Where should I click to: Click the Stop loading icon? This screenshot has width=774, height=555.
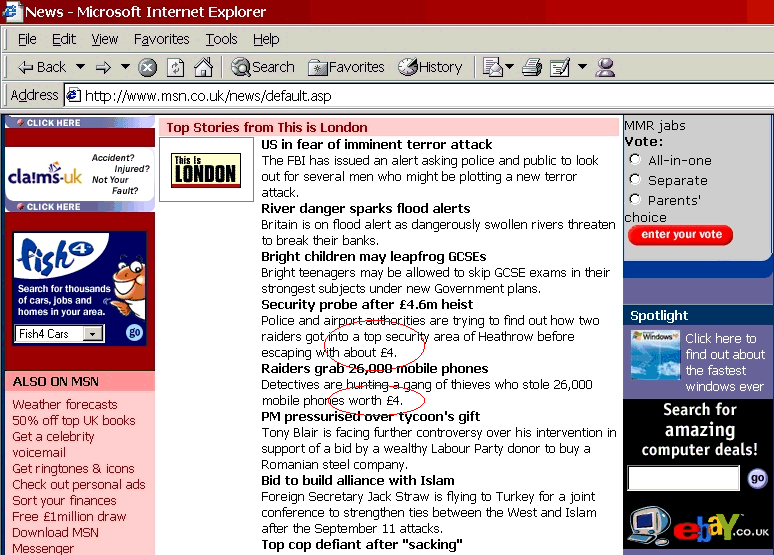[x=147, y=68]
